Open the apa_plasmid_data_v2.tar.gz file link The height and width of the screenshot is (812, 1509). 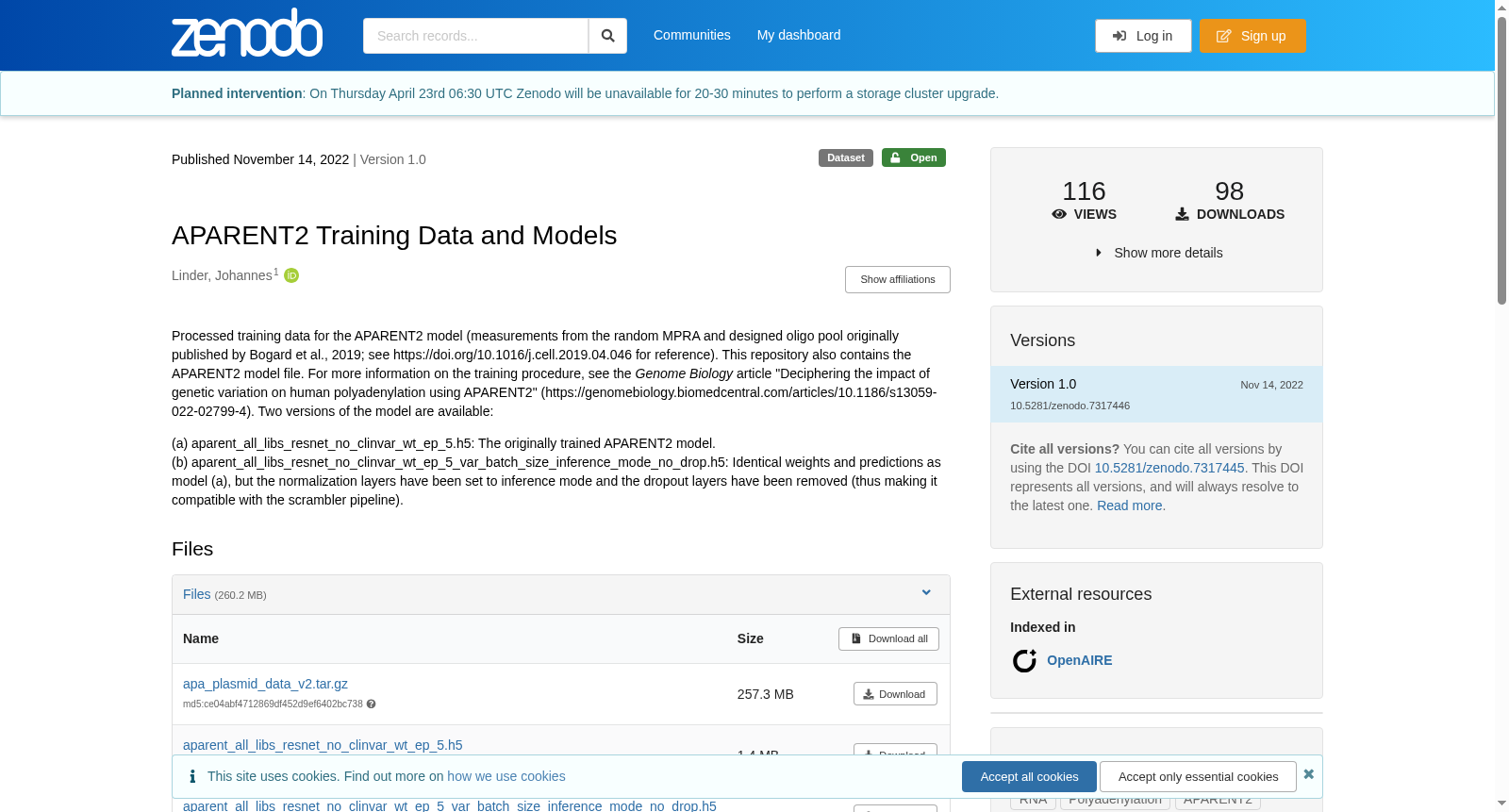tap(265, 684)
